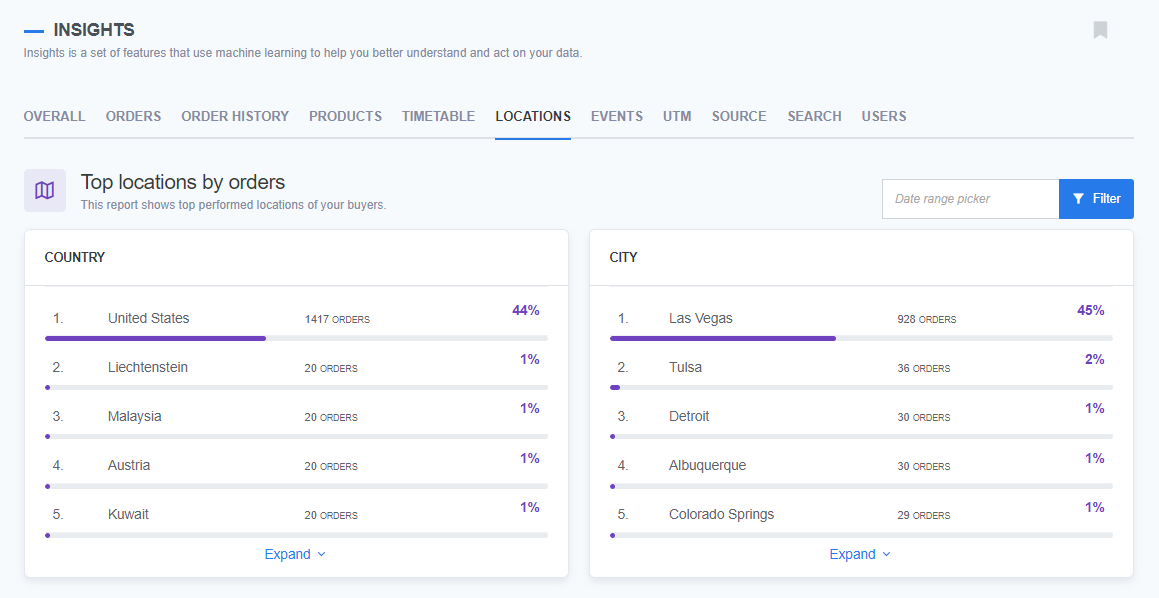Screen dimensions: 1159x598
Task: Open the SOURCE tab
Action: pyautogui.click(x=739, y=116)
